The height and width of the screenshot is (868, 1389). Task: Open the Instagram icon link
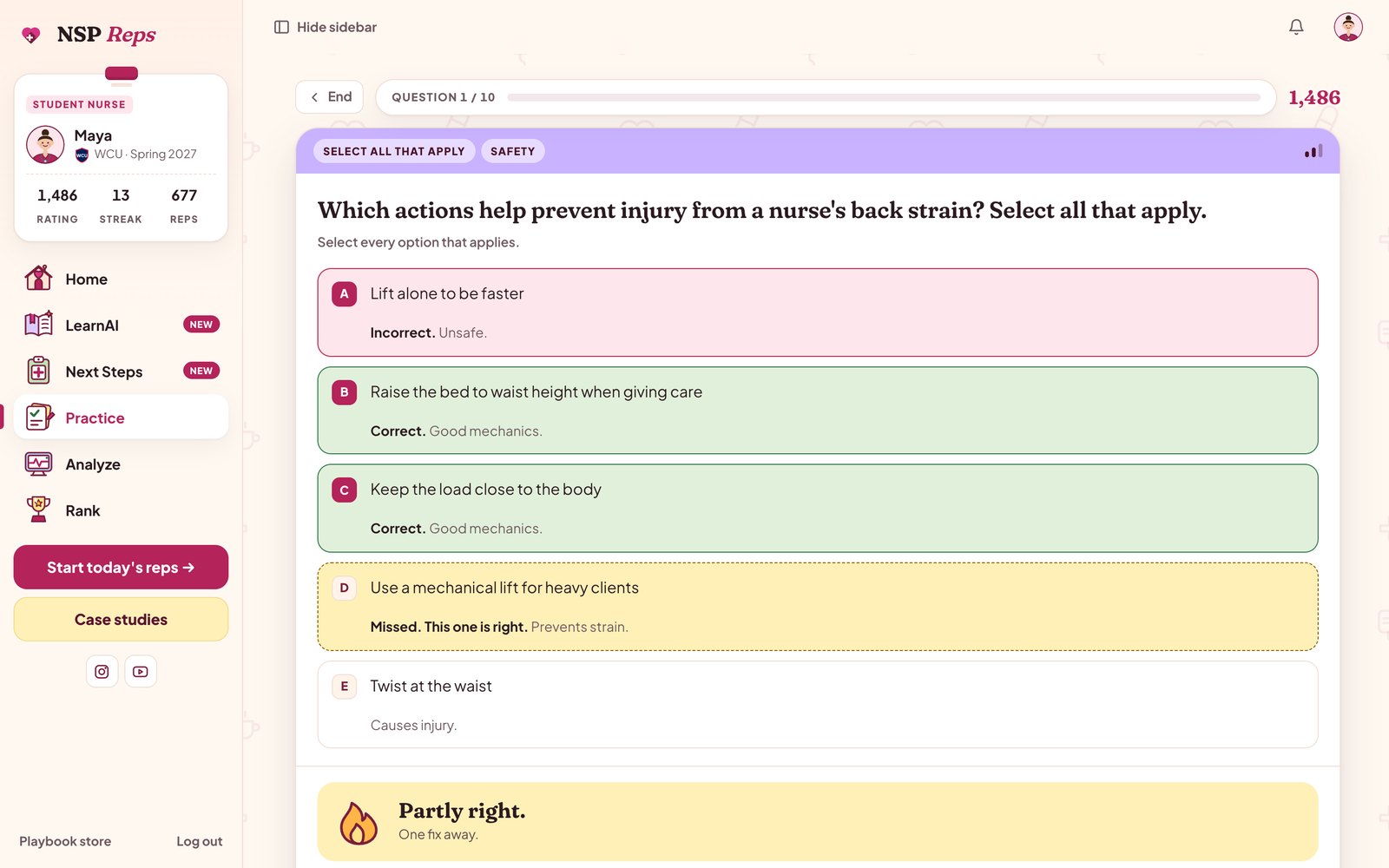(x=102, y=671)
